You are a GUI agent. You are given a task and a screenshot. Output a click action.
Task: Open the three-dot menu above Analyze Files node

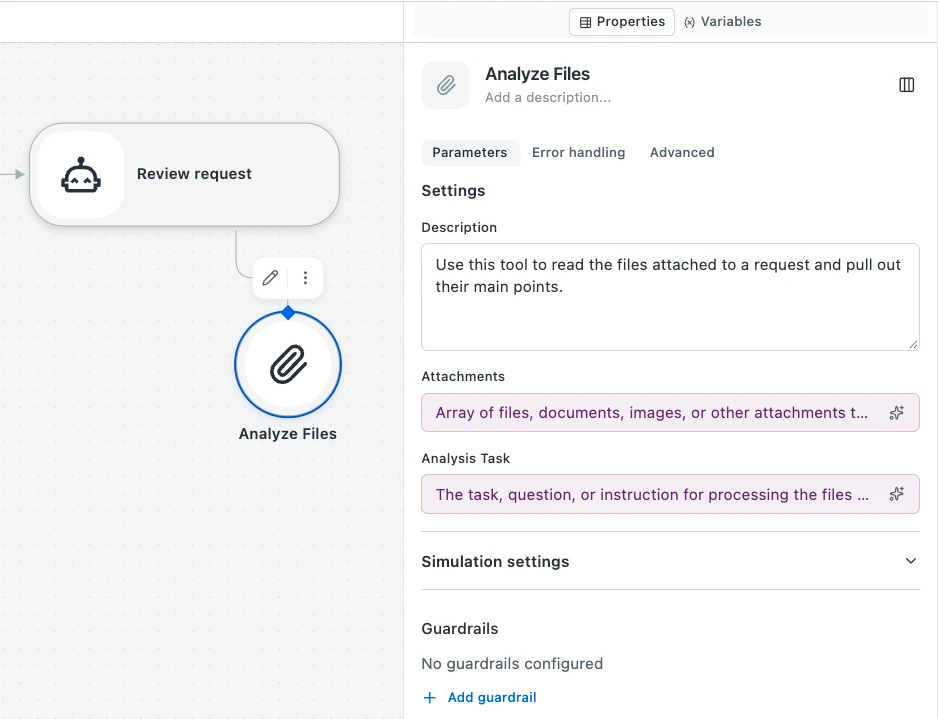pos(305,278)
